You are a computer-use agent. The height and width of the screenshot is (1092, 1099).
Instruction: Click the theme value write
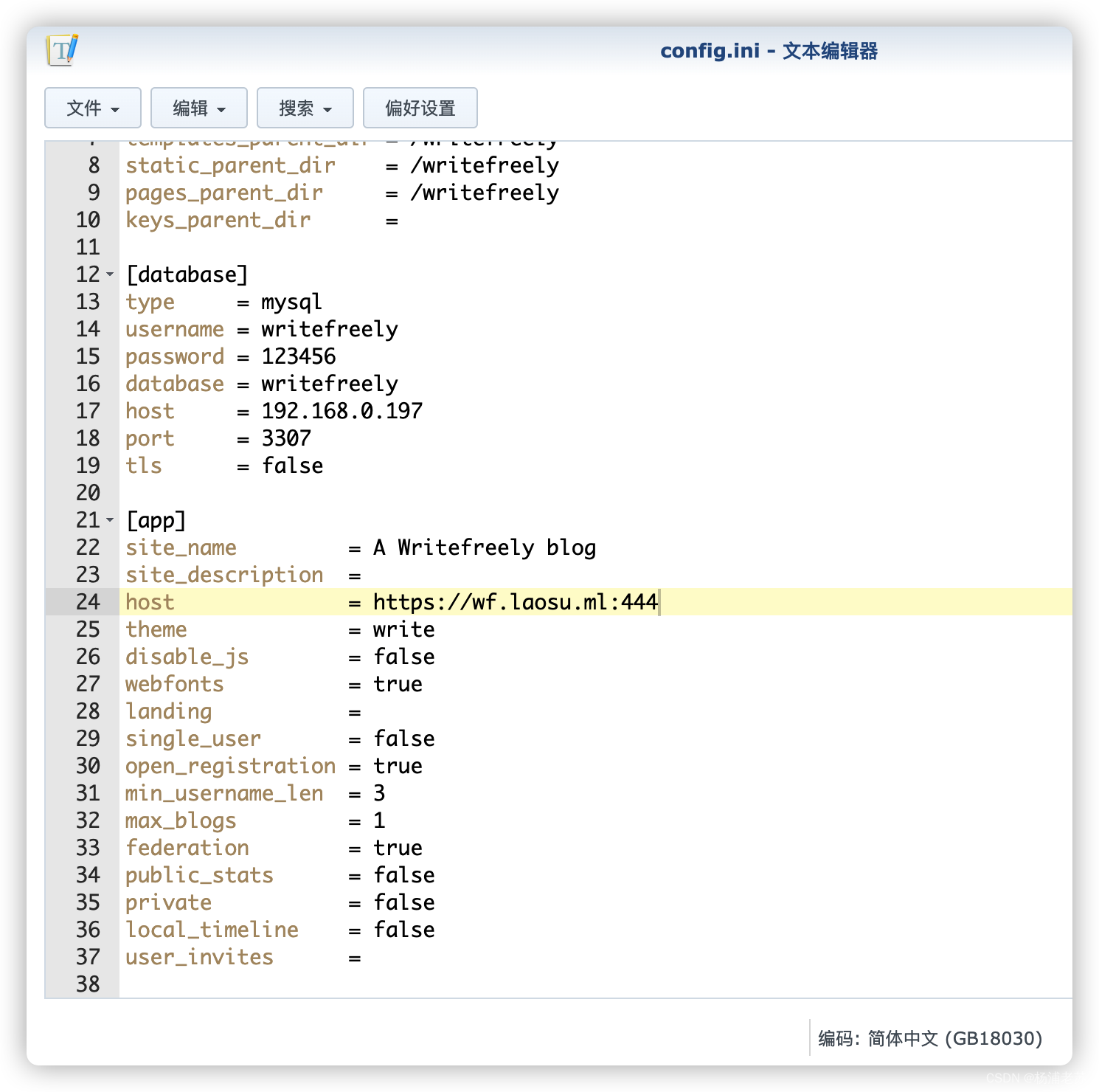(x=403, y=629)
